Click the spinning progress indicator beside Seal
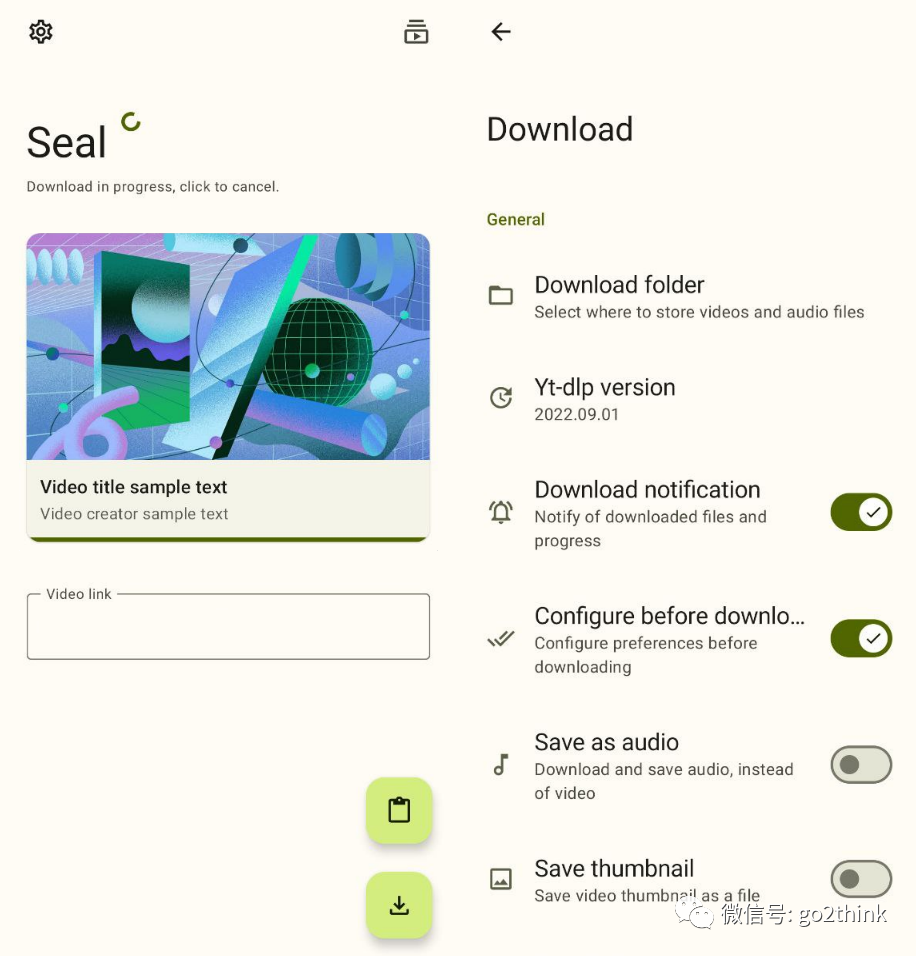The width and height of the screenshot is (916, 956). coord(131,122)
